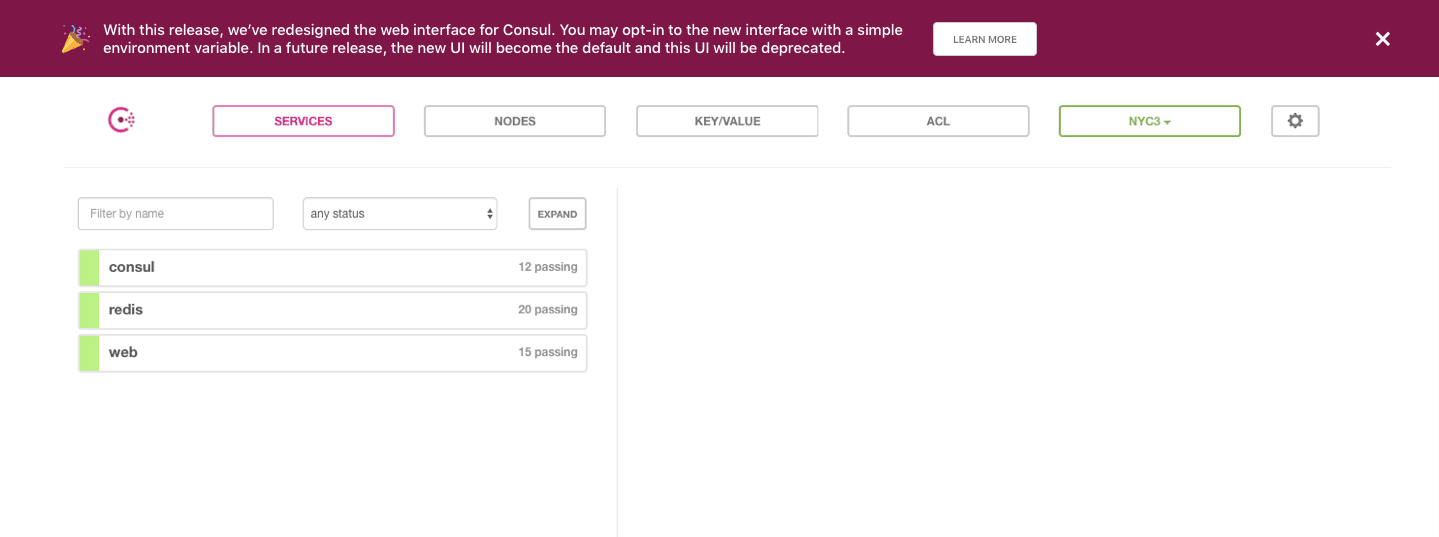Click the green status indicator for redis
1439x537 pixels.
coord(89,310)
